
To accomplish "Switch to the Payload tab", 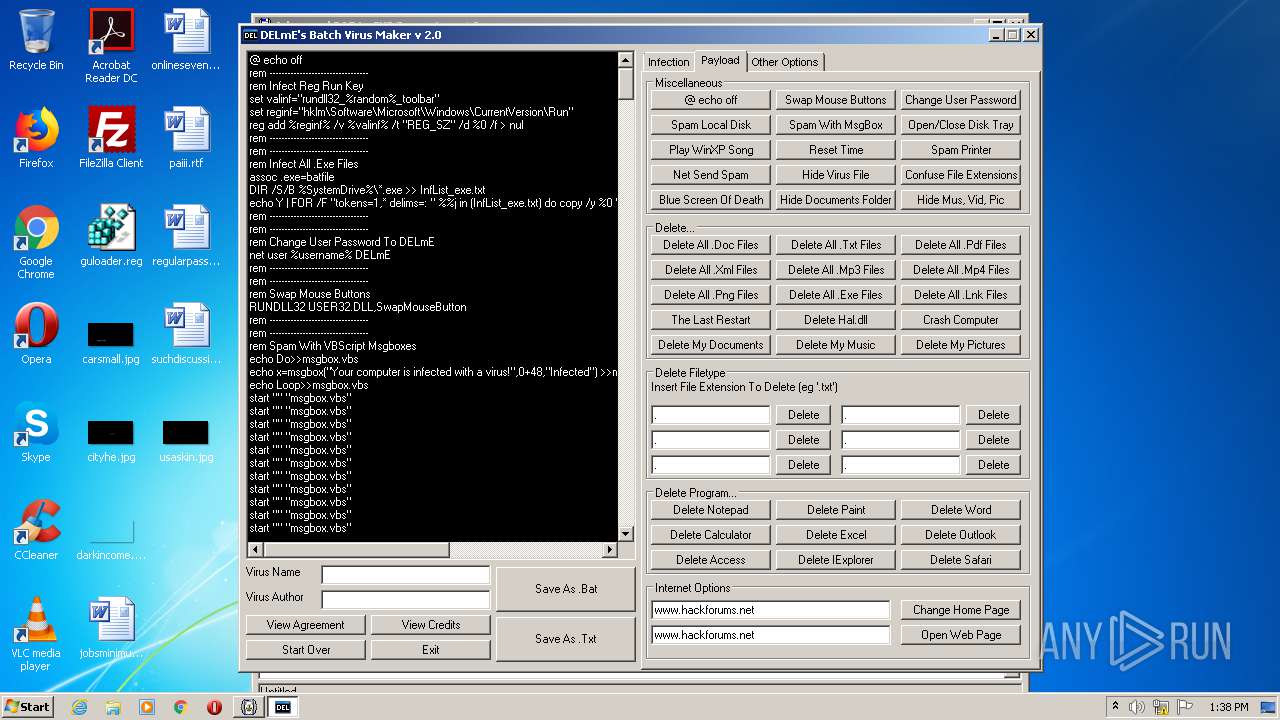I will tap(720, 60).
